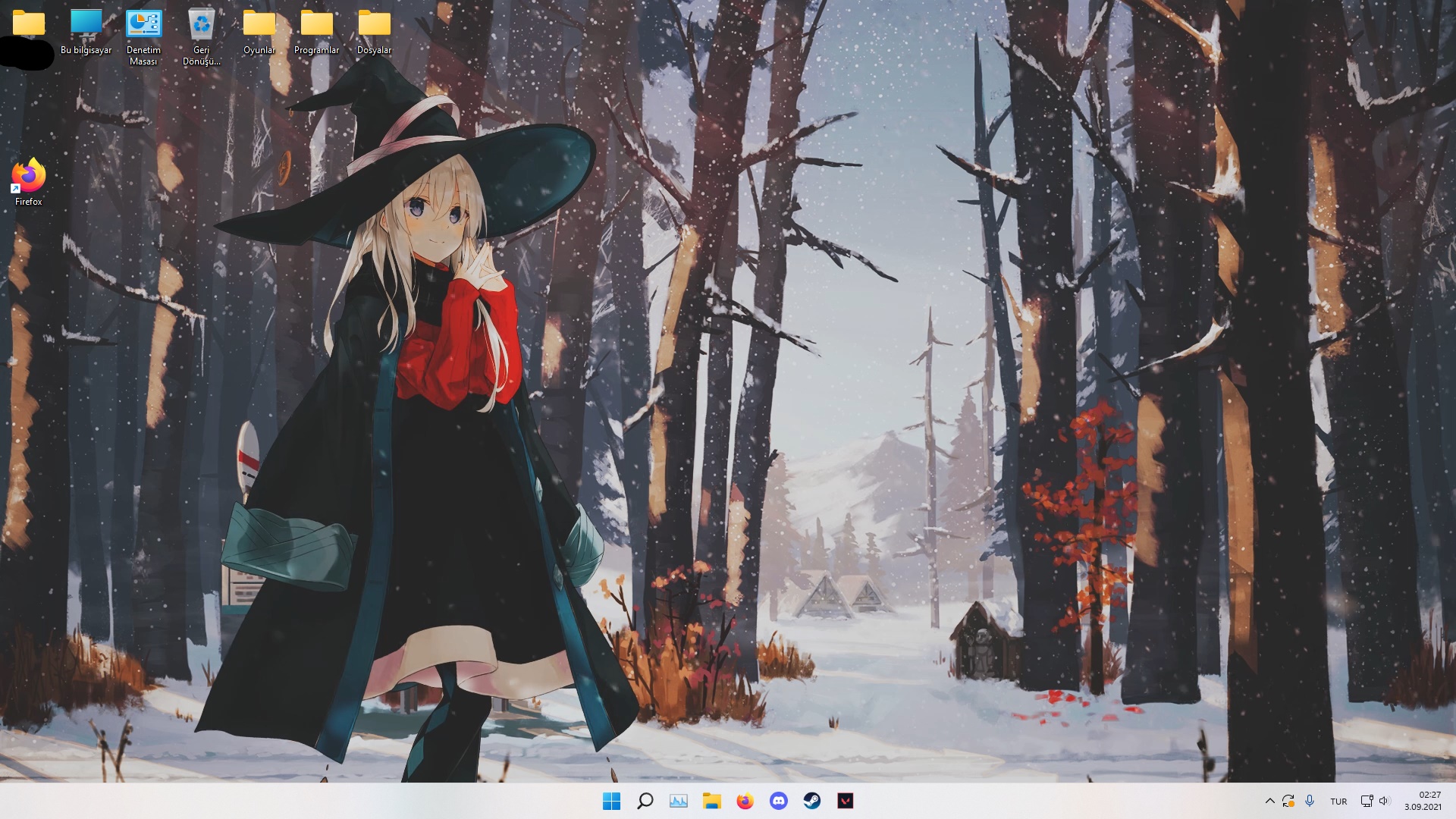Open Steam from the taskbar
Image resolution: width=1456 pixels, height=819 pixels.
(811, 801)
